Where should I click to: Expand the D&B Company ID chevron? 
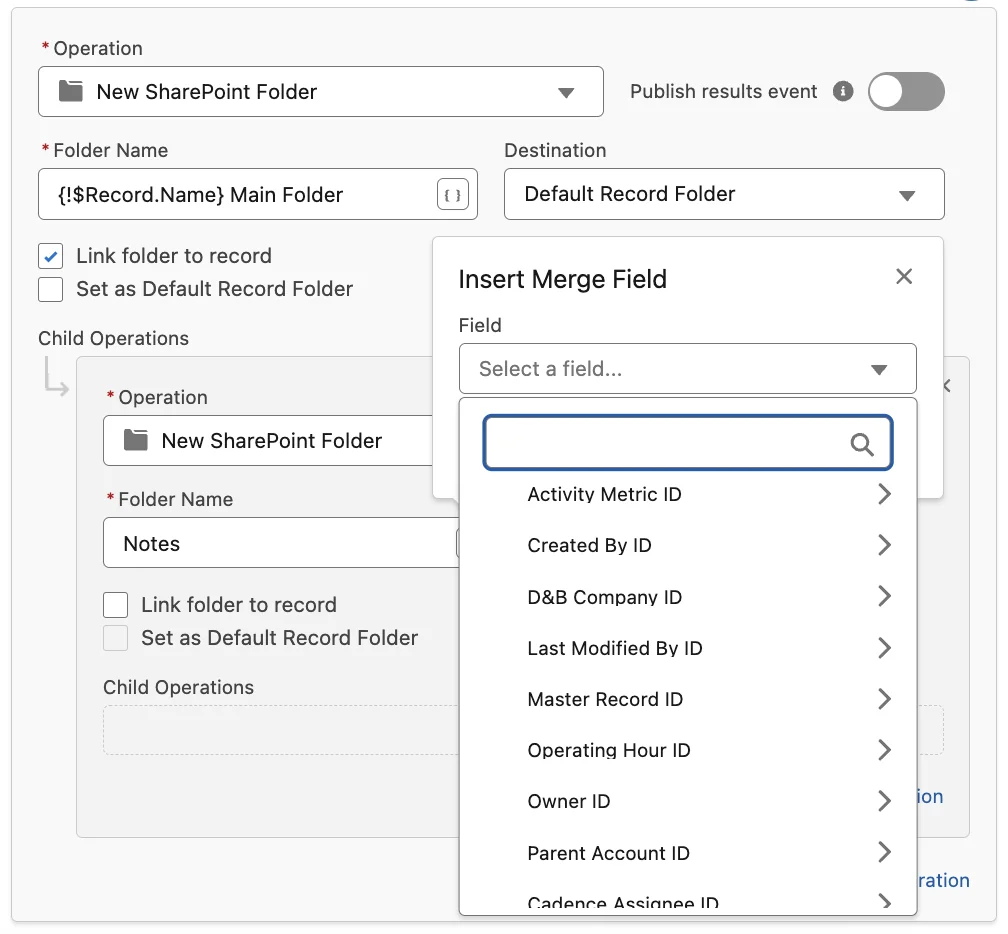[x=884, y=596]
